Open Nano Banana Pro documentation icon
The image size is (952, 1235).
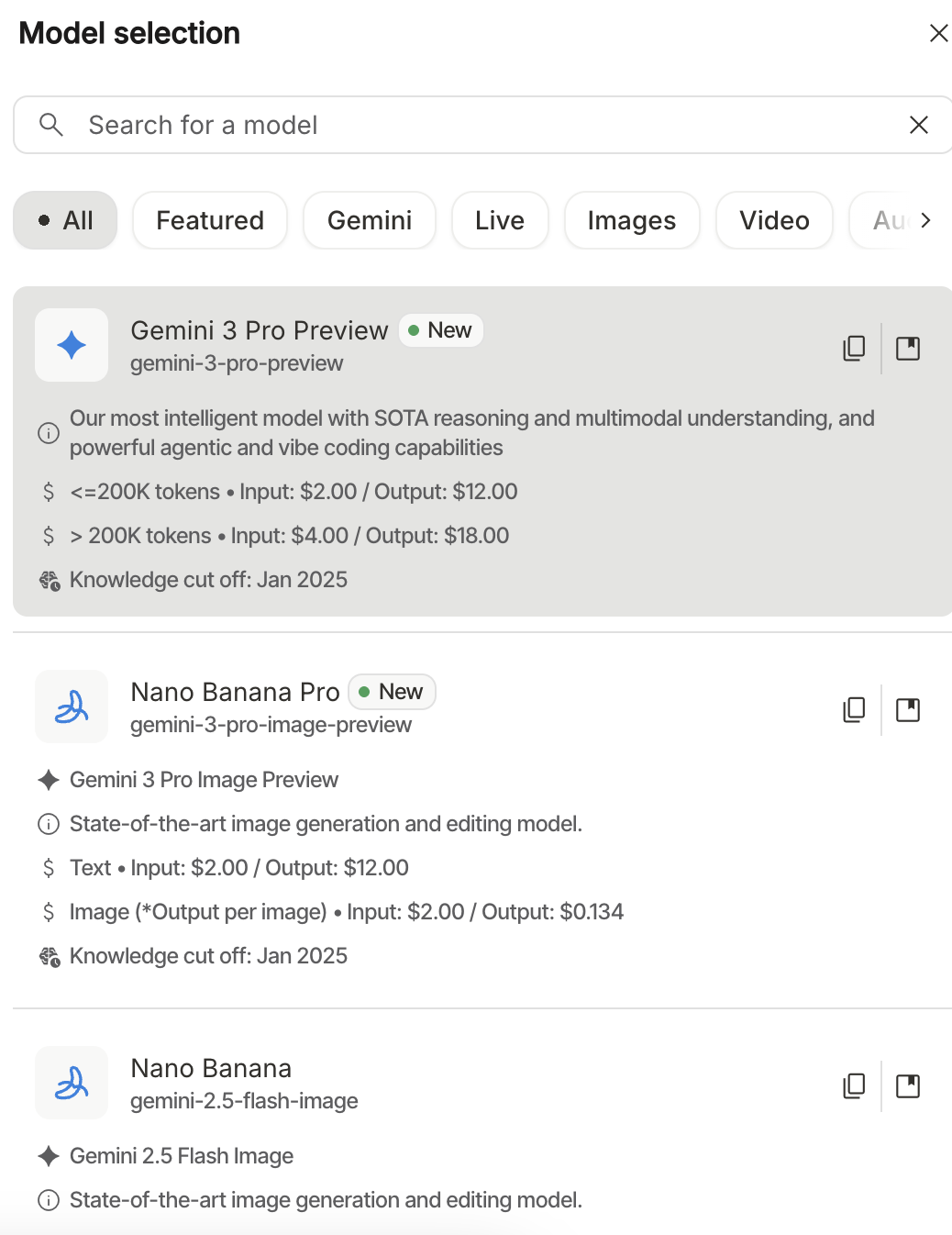pyautogui.click(x=908, y=710)
